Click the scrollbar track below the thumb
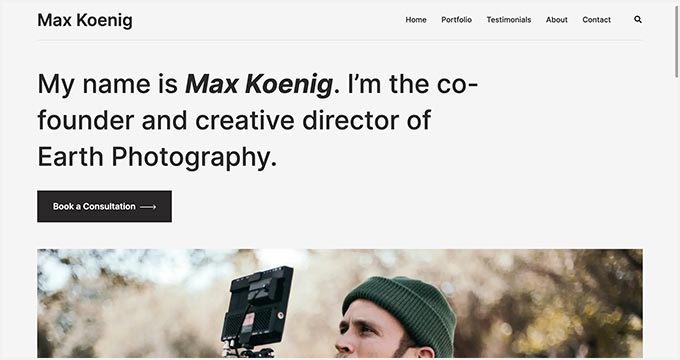Image resolution: width=680 pixels, height=360 pixels. click(677, 217)
